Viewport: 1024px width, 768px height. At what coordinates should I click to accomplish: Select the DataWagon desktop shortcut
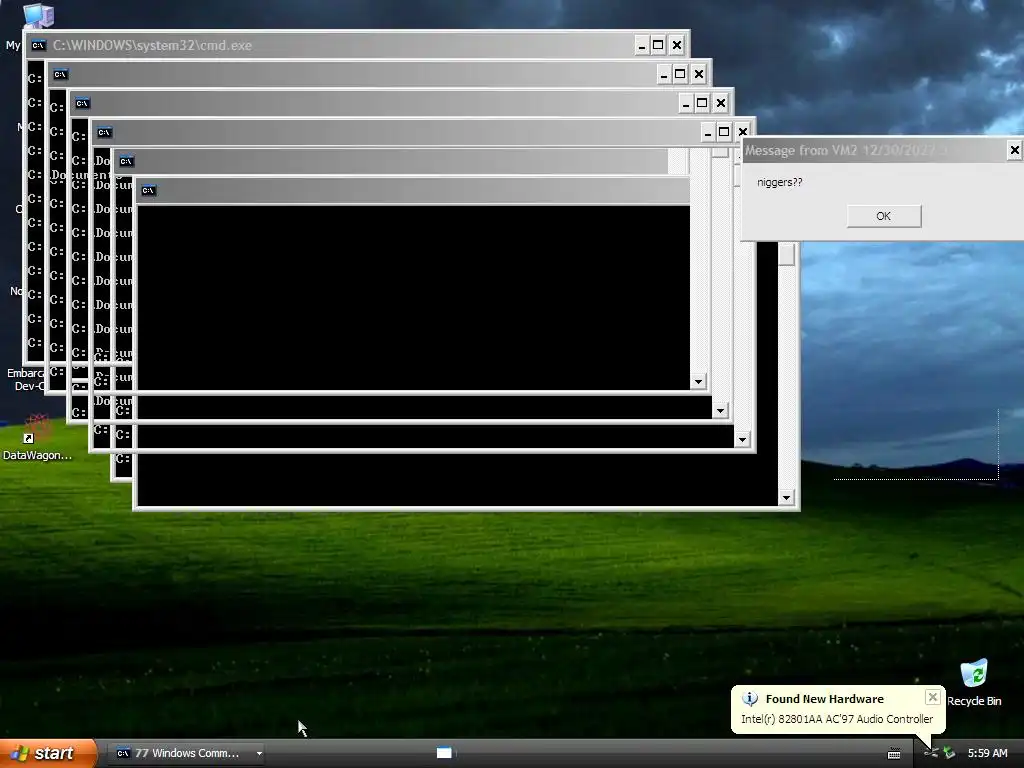[37, 438]
